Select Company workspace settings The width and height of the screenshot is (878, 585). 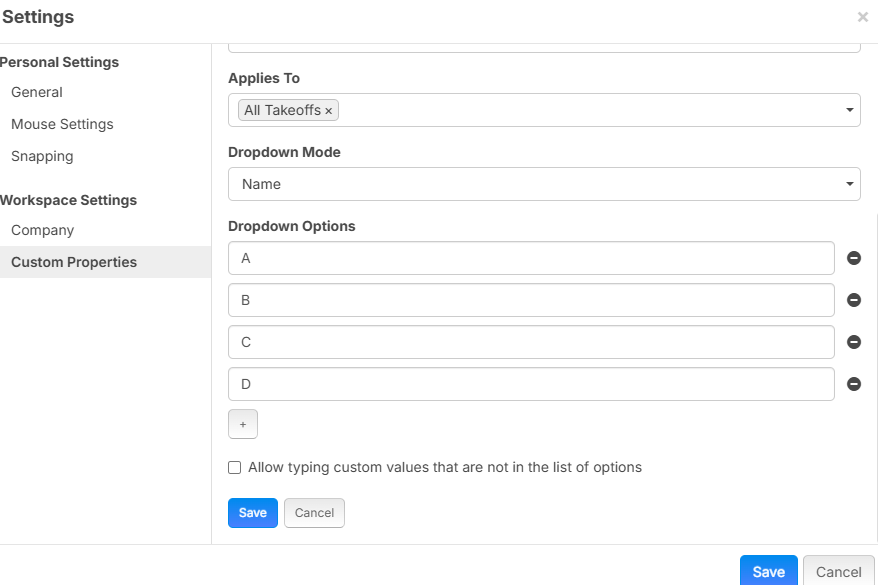[43, 230]
